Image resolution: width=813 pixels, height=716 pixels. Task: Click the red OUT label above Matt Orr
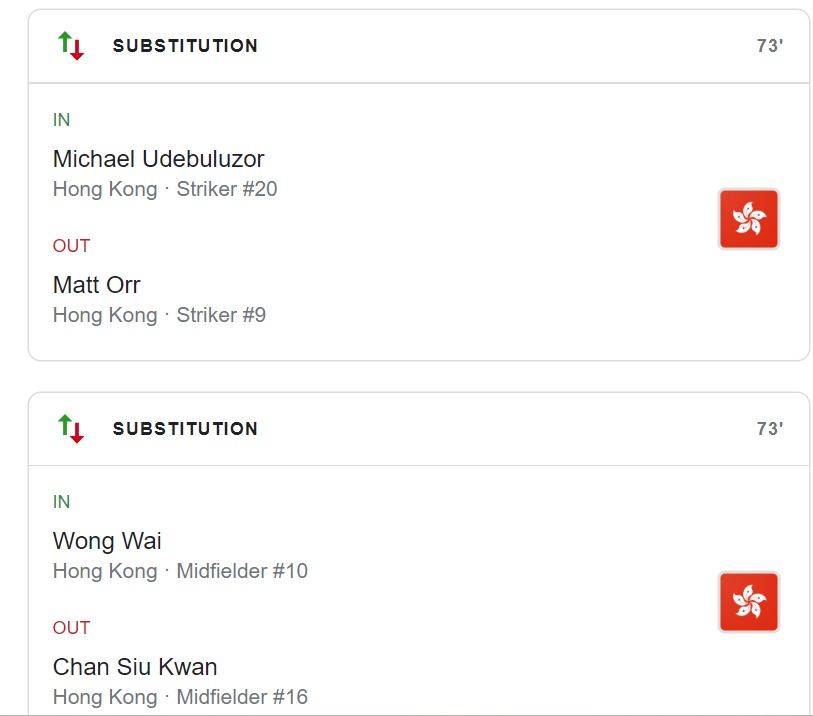71,246
